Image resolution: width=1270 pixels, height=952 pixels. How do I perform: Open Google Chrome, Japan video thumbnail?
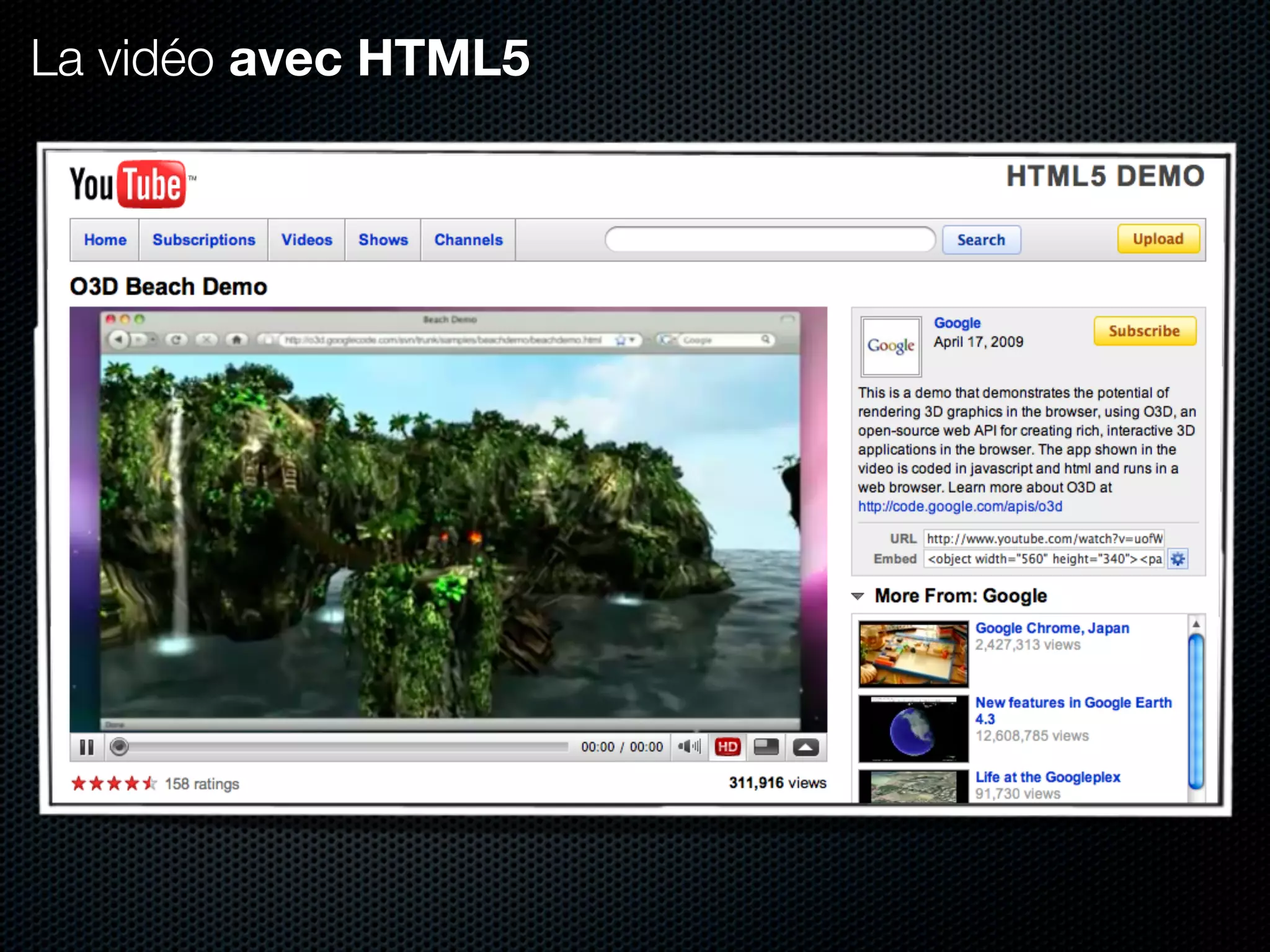click(913, 654)
